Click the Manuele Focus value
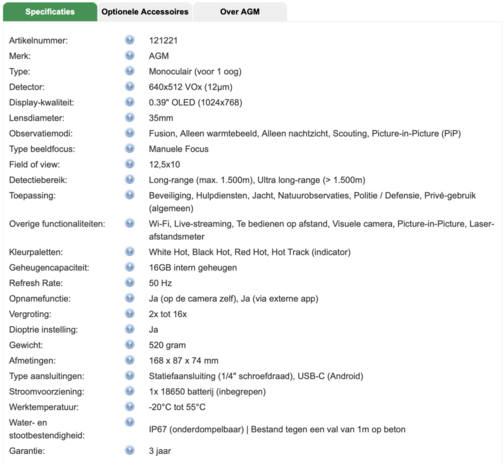The image size is (504, 465). [179, 149]
